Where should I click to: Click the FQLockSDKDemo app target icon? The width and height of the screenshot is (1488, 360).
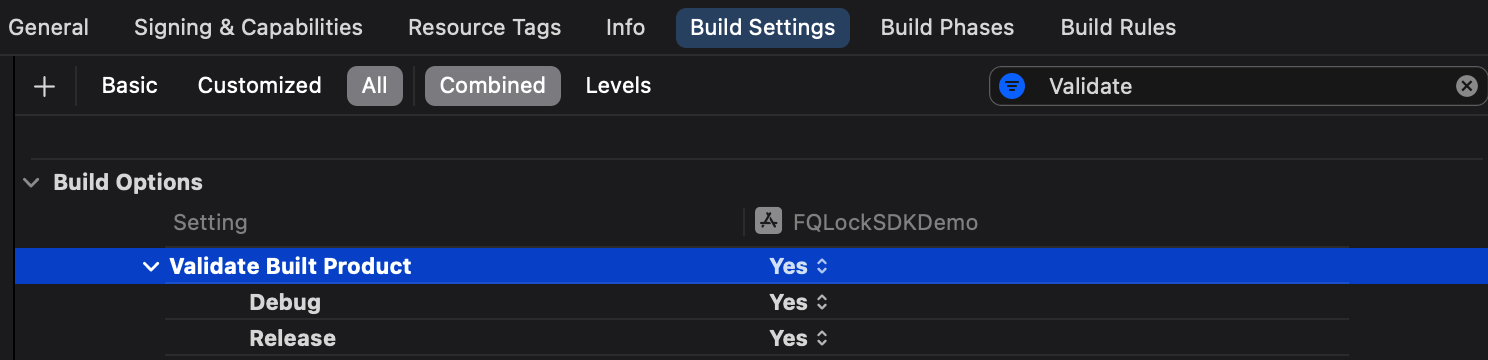pyautogui.click(x=768, y=222)
